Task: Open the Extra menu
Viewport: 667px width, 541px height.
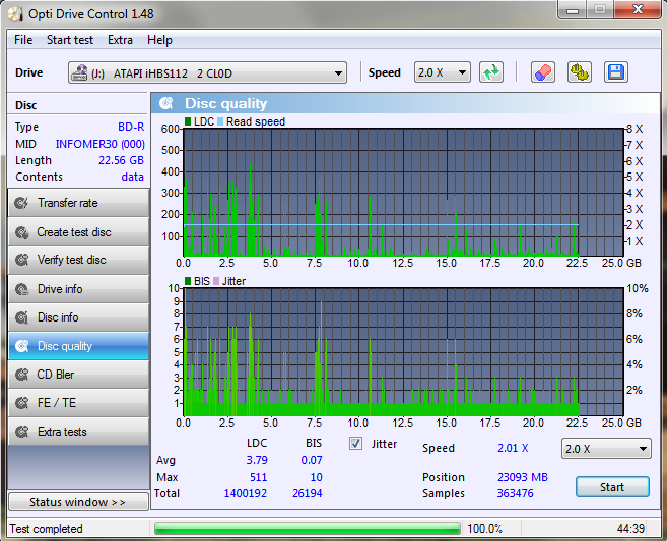Action: [120, 40]
